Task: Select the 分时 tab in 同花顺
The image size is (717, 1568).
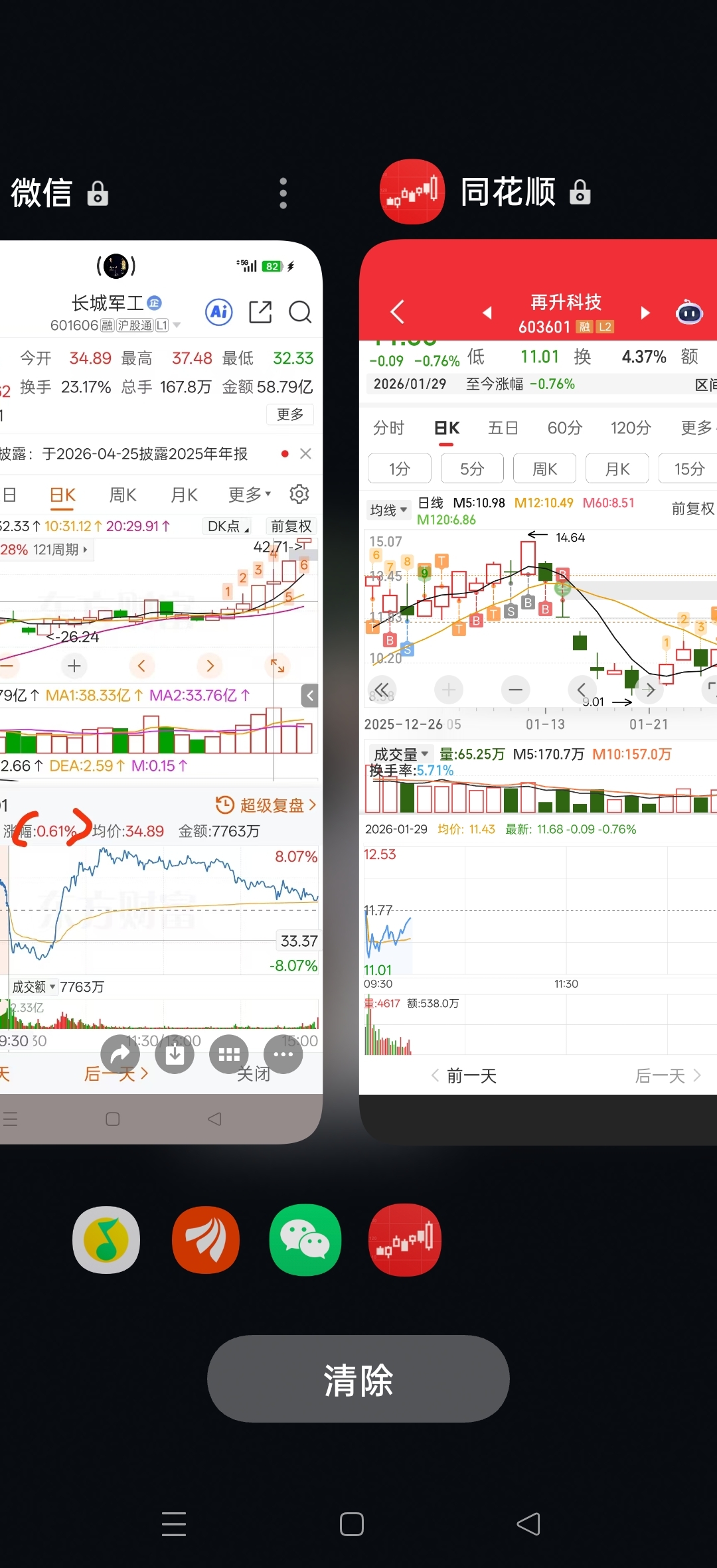Action: pos(388,428)
